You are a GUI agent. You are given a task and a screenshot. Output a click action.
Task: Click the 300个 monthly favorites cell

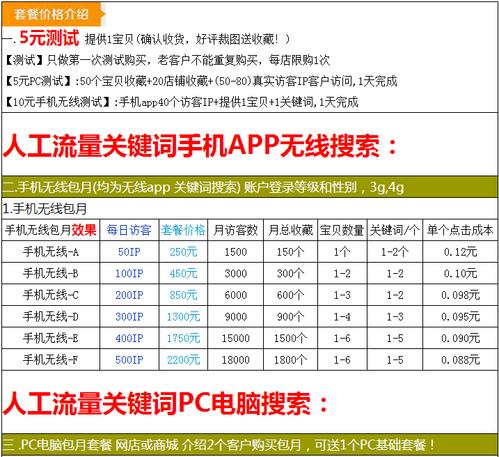(x=290, y=274)
